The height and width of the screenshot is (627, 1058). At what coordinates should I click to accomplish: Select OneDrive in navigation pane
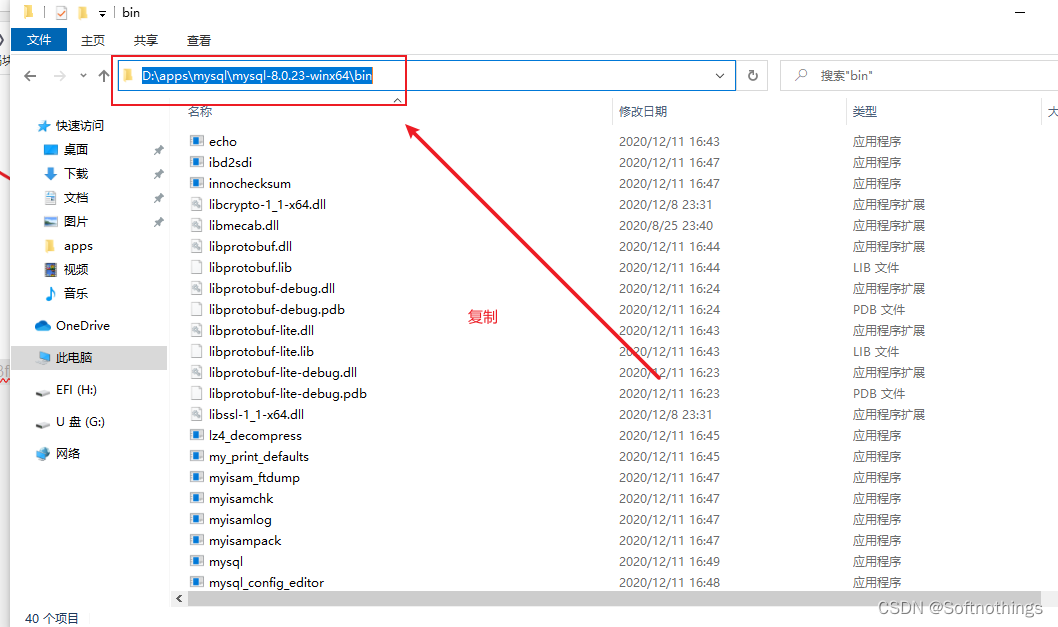(82, 325)
